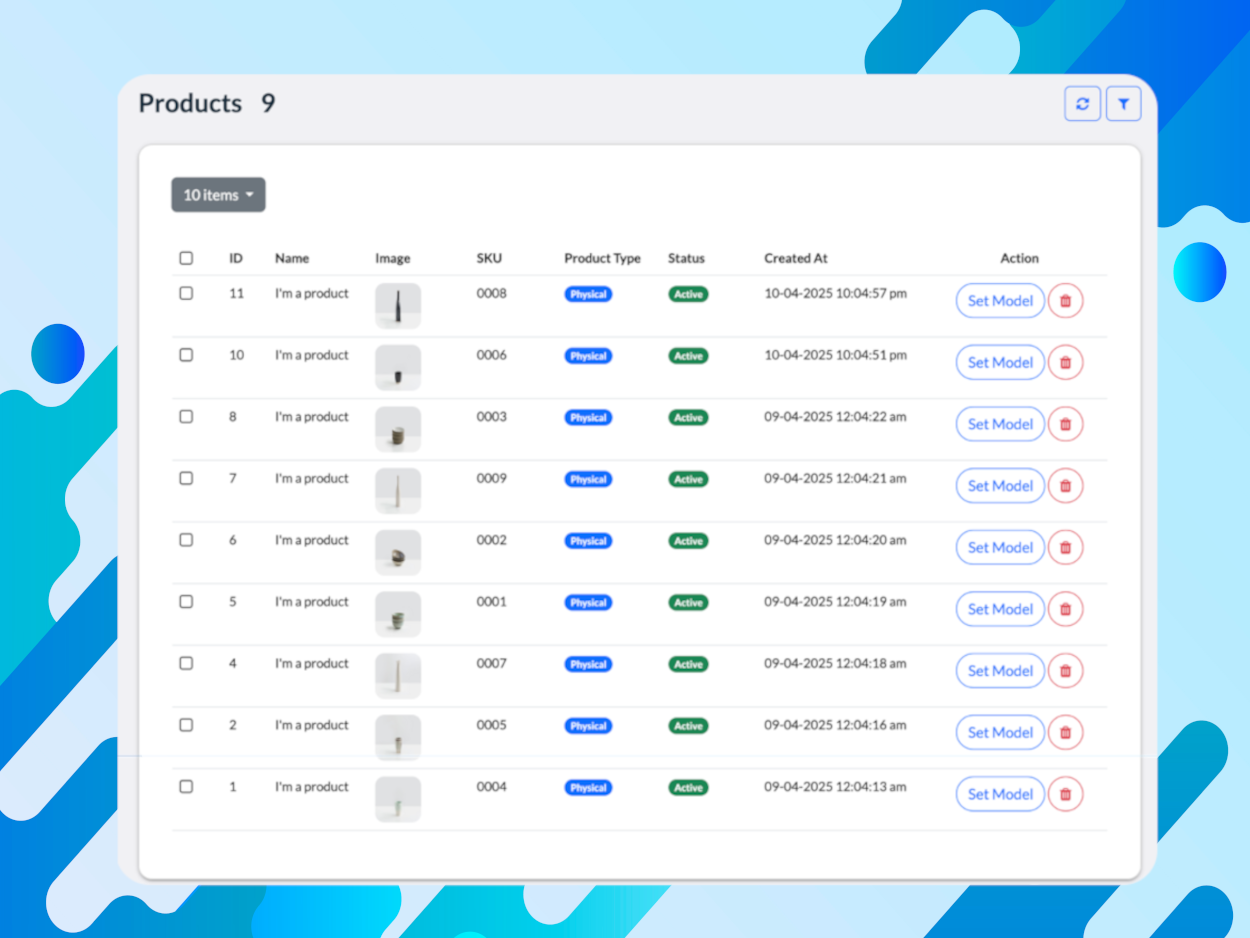This screenshot has height=938, width=1250.
Task: Click product image thumbnail for SKU 0007
Action: click(x=398, y=676)
